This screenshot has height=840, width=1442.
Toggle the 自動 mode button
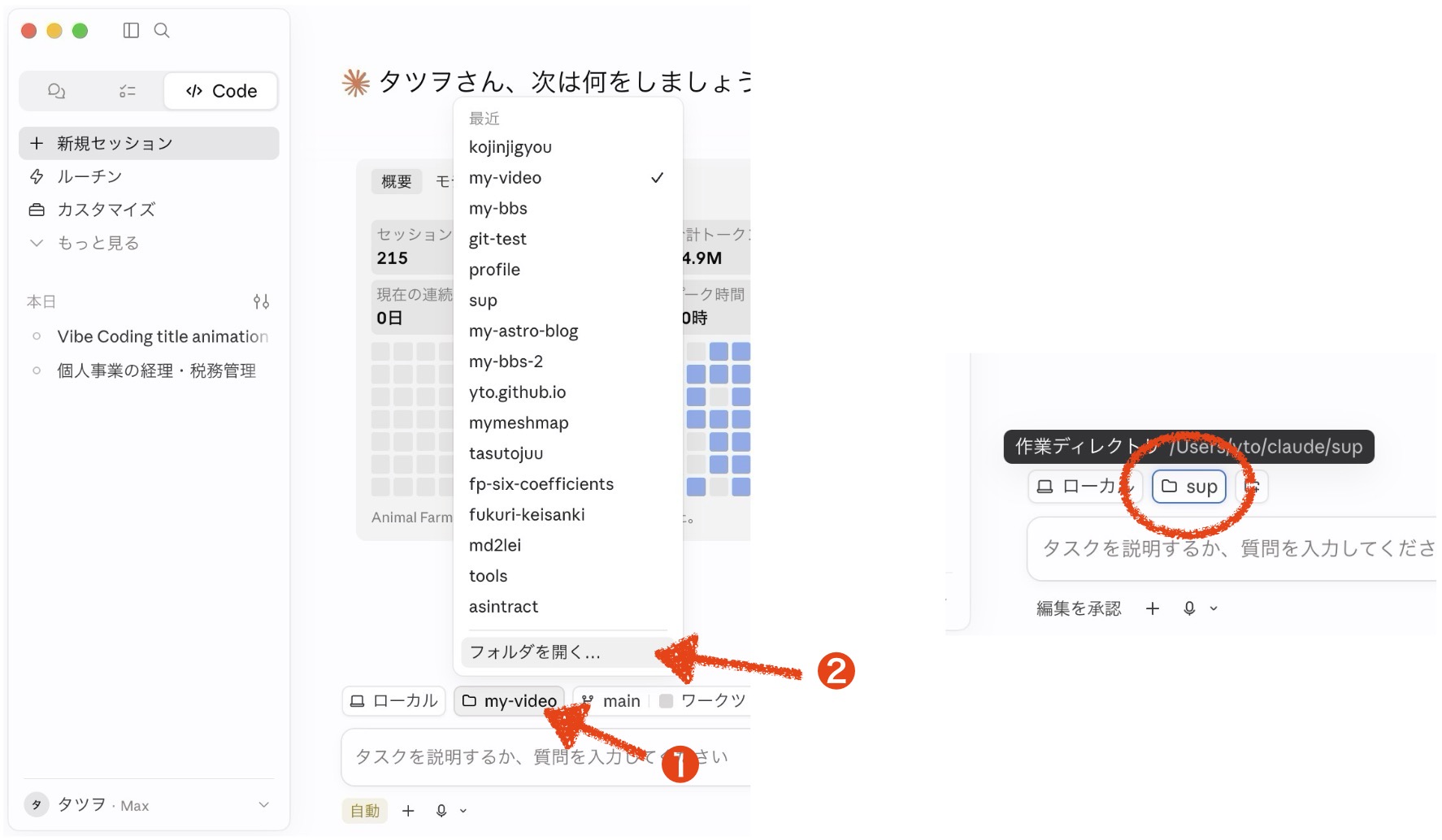pos(365,811)
